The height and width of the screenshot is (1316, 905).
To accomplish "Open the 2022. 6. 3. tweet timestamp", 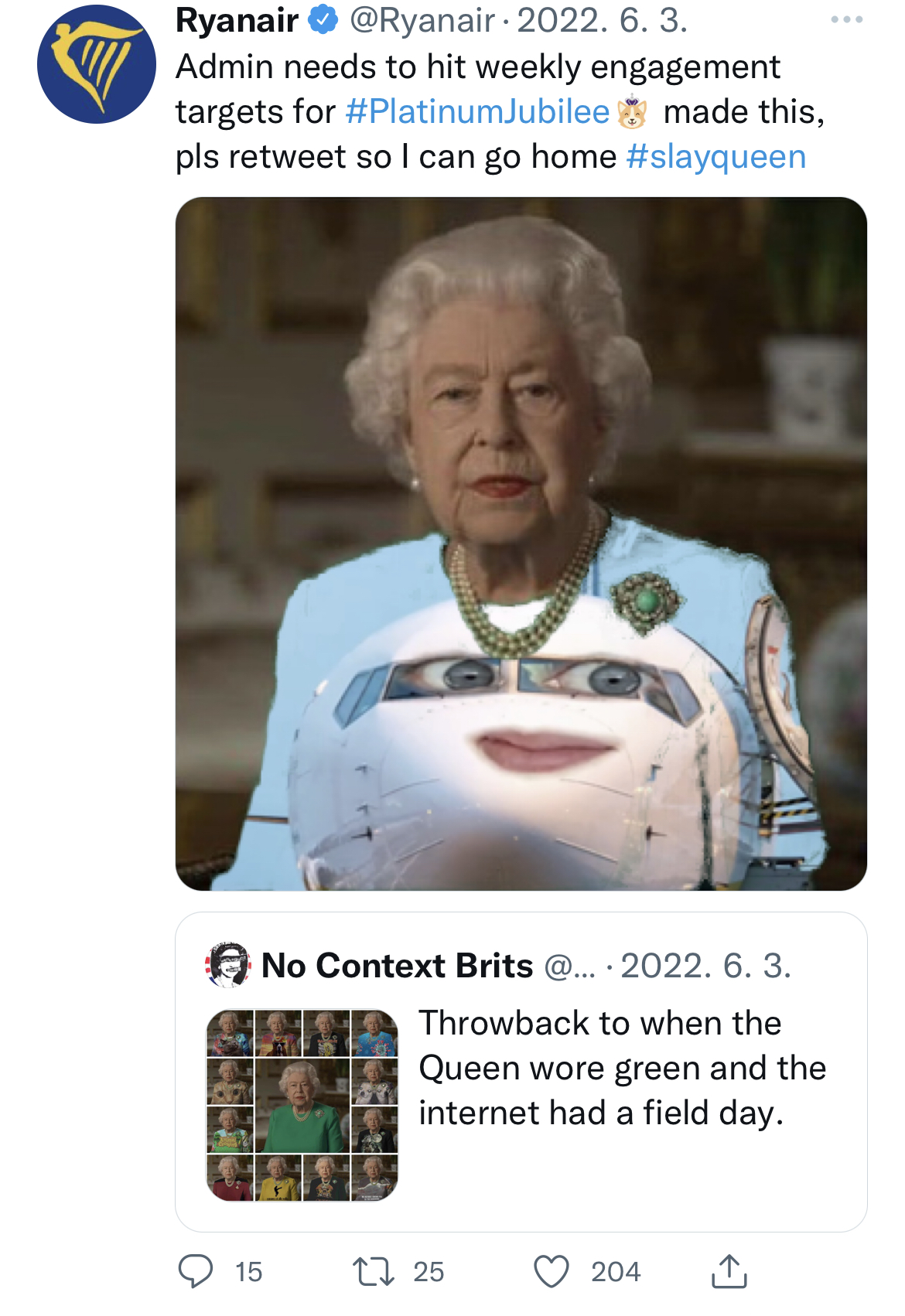I will [602, 20].
